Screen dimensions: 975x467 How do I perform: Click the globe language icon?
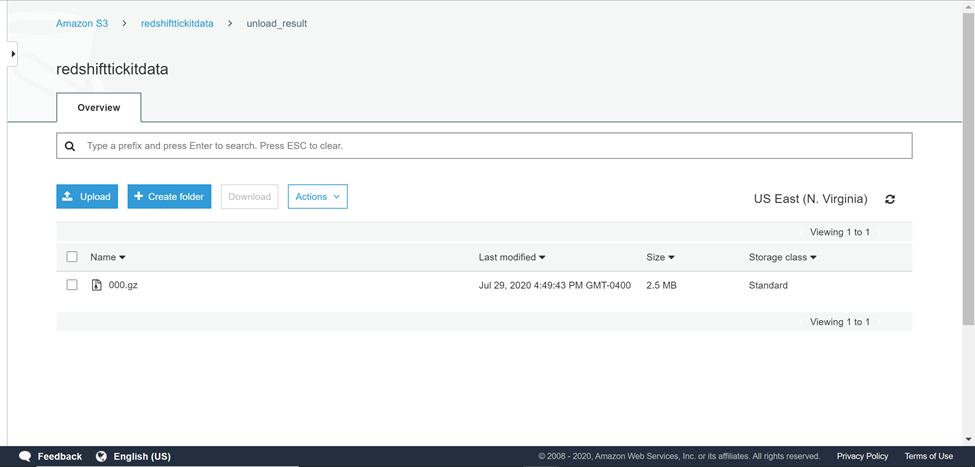click(x=101, y=456)
